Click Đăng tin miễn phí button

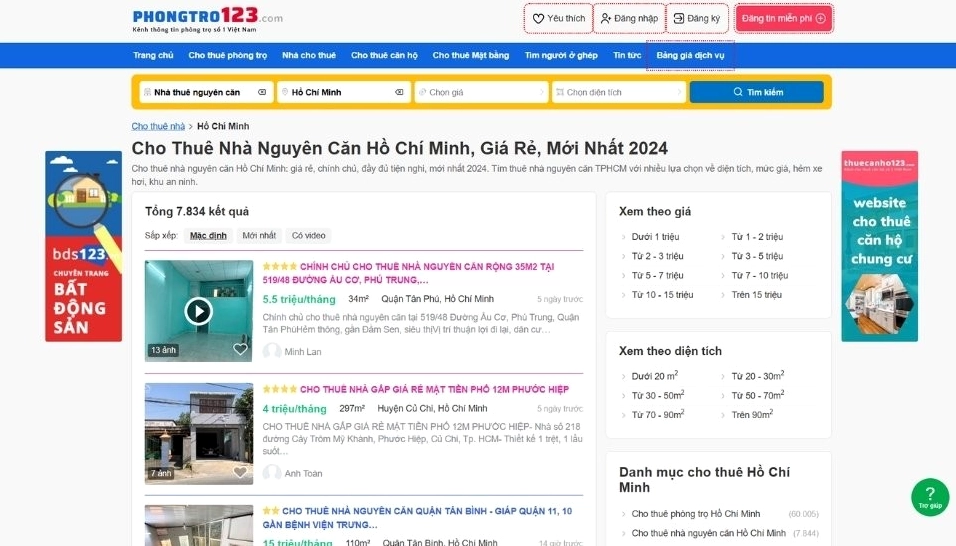coord(783,18)
